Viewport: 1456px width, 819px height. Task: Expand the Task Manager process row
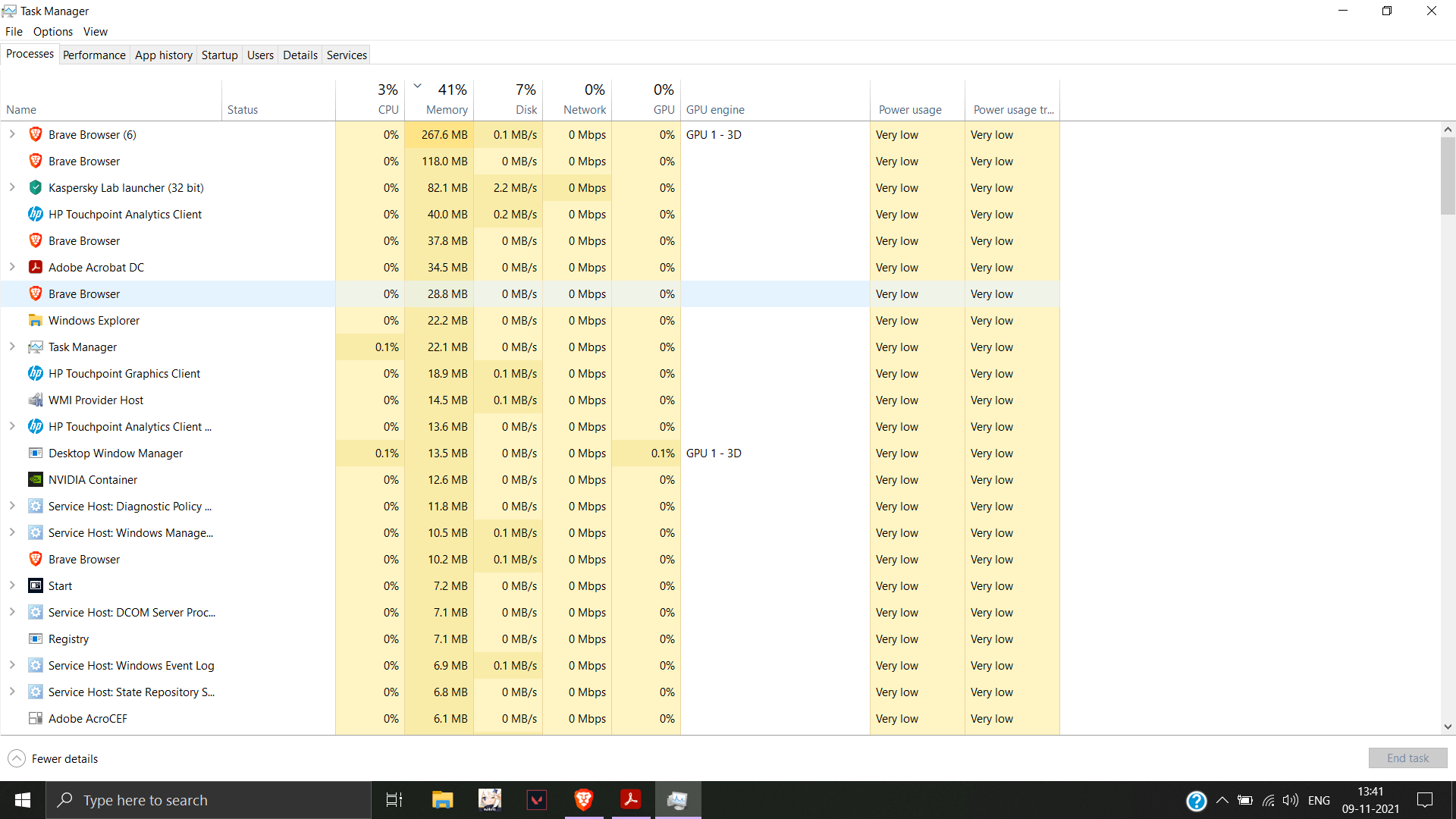12,347
